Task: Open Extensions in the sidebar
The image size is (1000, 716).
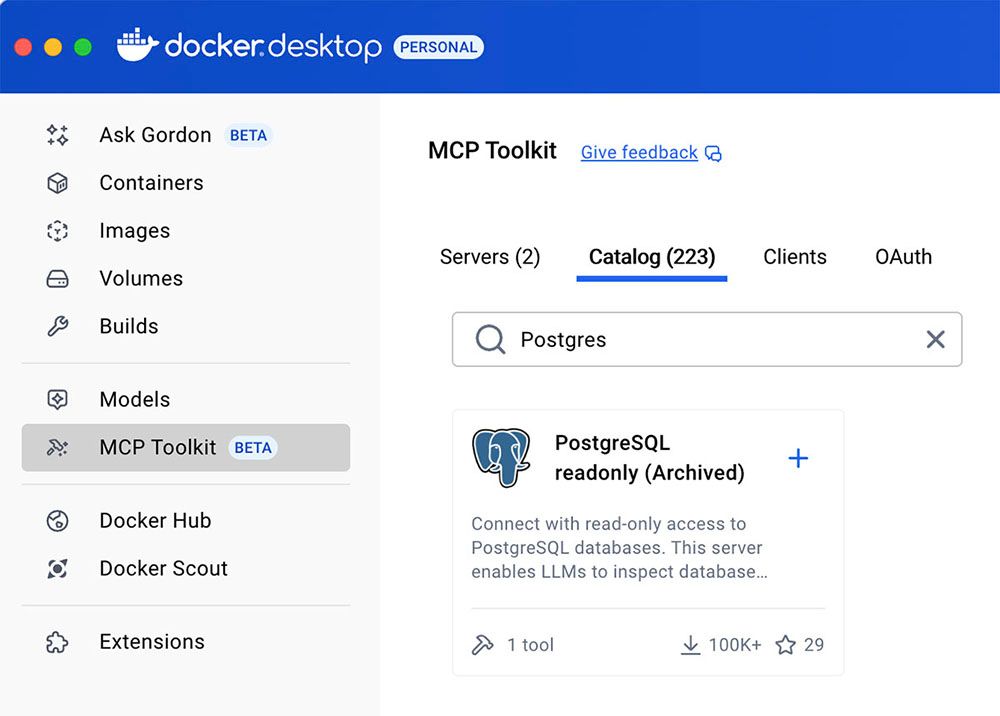Action: point(186,642)
